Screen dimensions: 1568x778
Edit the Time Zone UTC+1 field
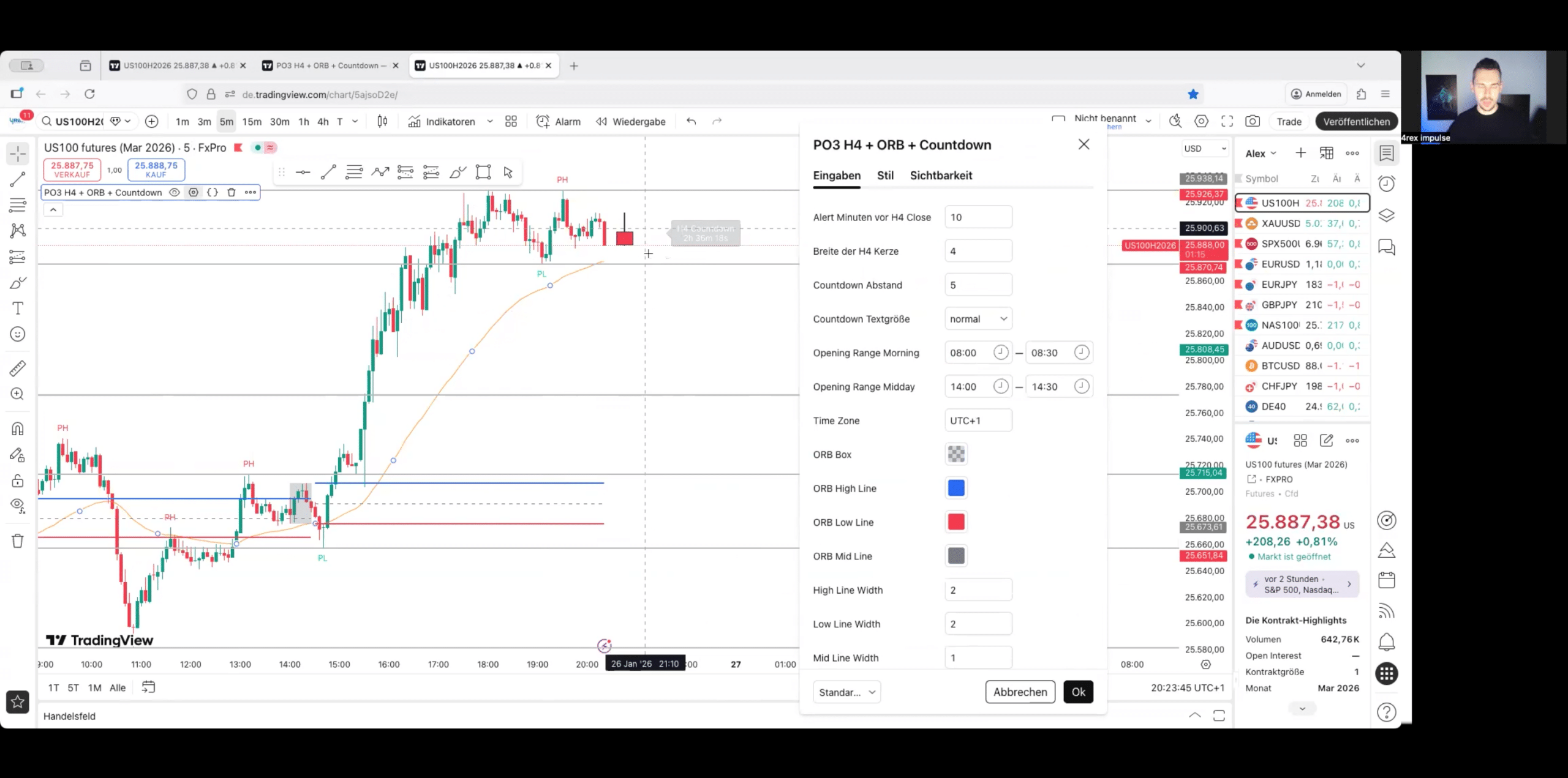coord(978,421)
